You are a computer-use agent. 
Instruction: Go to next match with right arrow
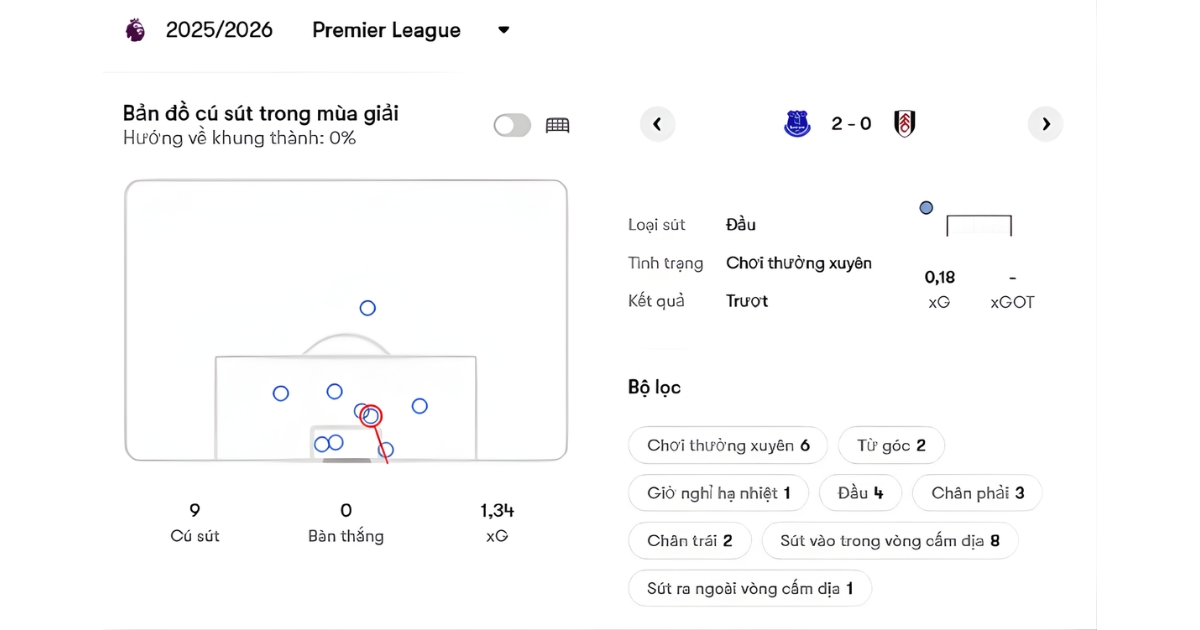coord(1045,124)
